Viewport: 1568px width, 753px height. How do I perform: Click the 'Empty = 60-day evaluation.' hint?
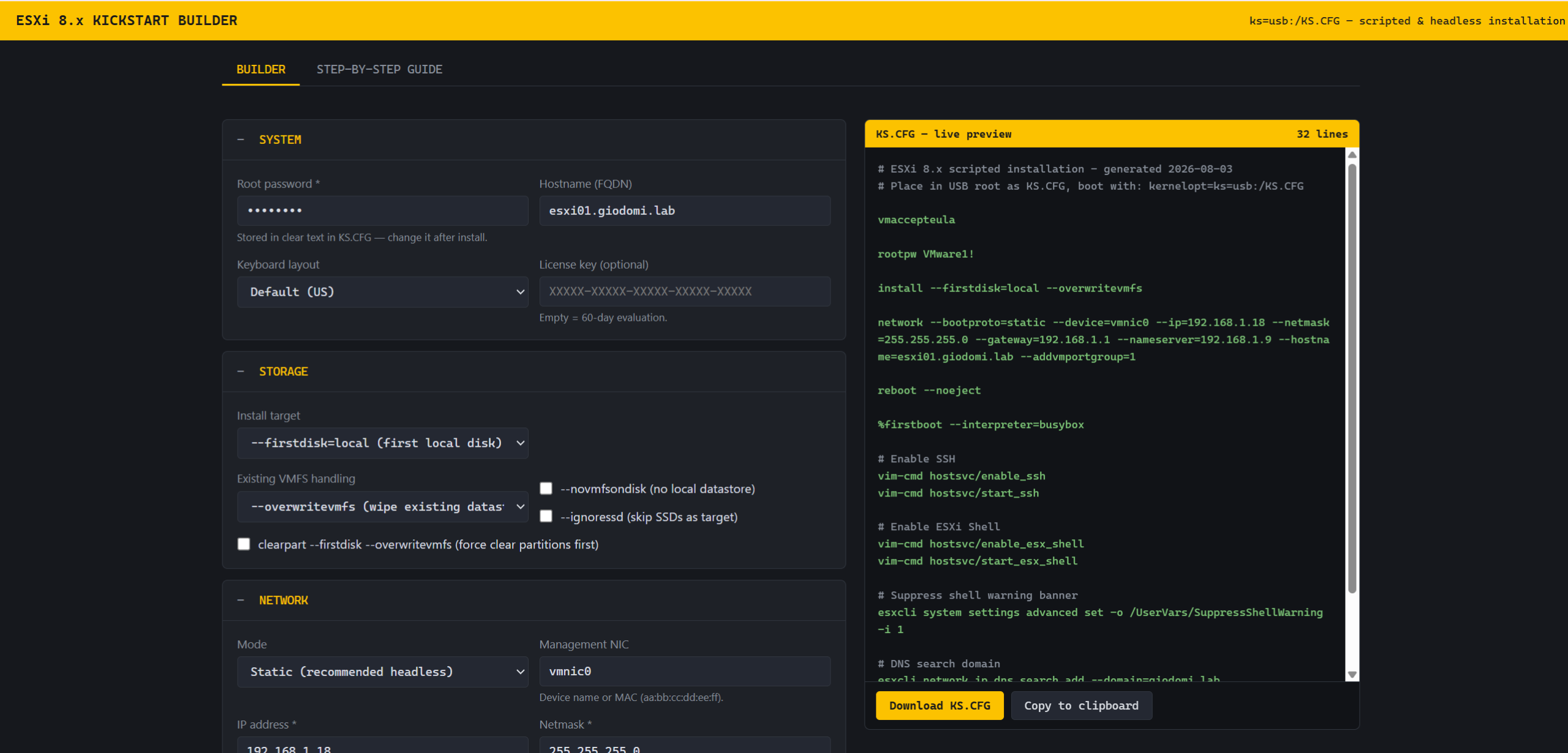pyautogui.click(x=603, y=318)
